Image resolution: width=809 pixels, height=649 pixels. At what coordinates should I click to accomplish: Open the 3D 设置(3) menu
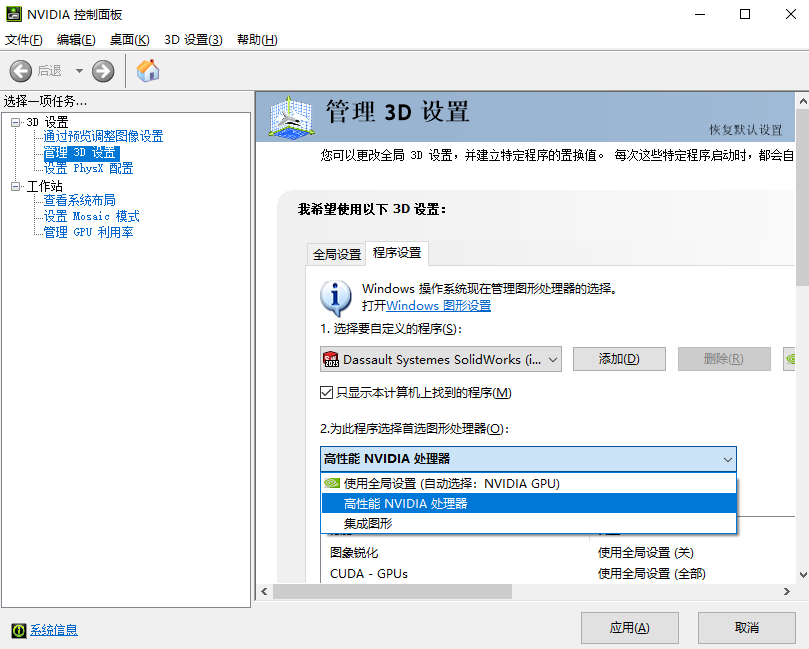click(193, 40)
